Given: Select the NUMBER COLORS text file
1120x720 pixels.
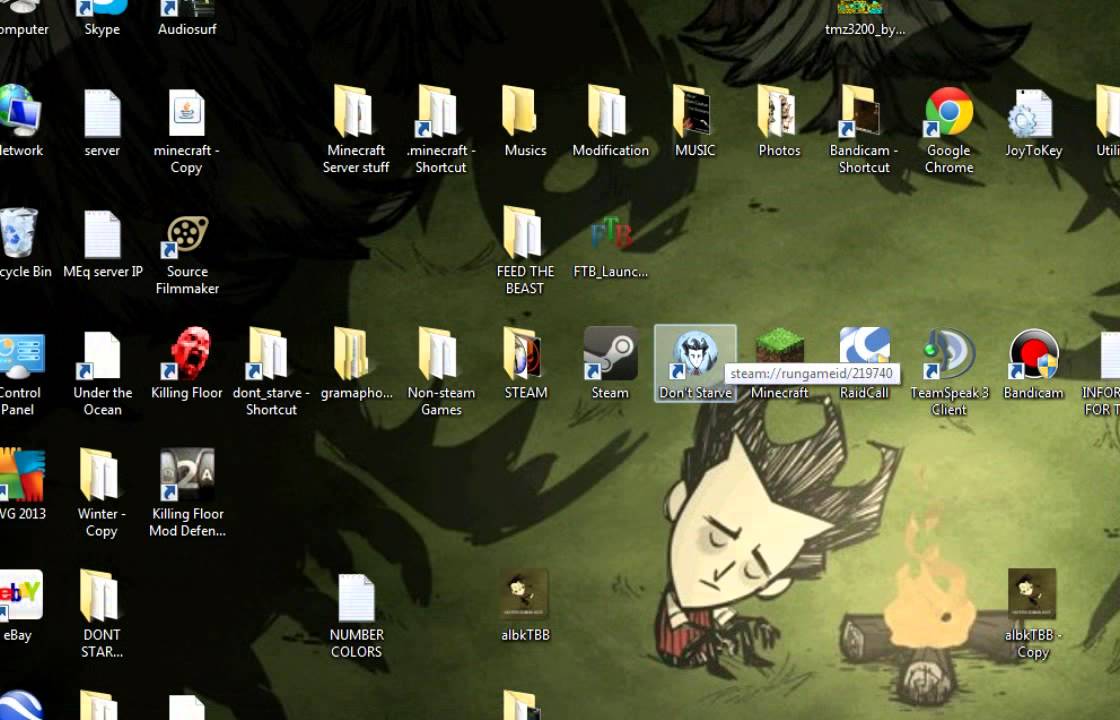Looking at the screenshot, I should click(356, 616).
